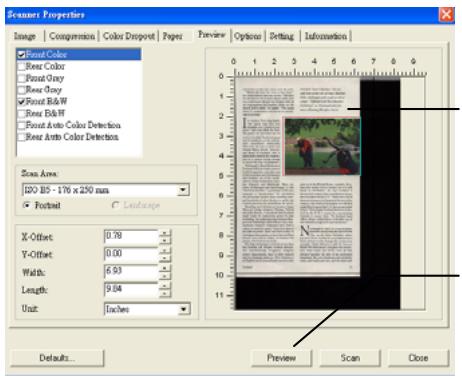Click into the Y-Offset value field
The width and height of the screenshot is (462, 376).
coord(131,254)
